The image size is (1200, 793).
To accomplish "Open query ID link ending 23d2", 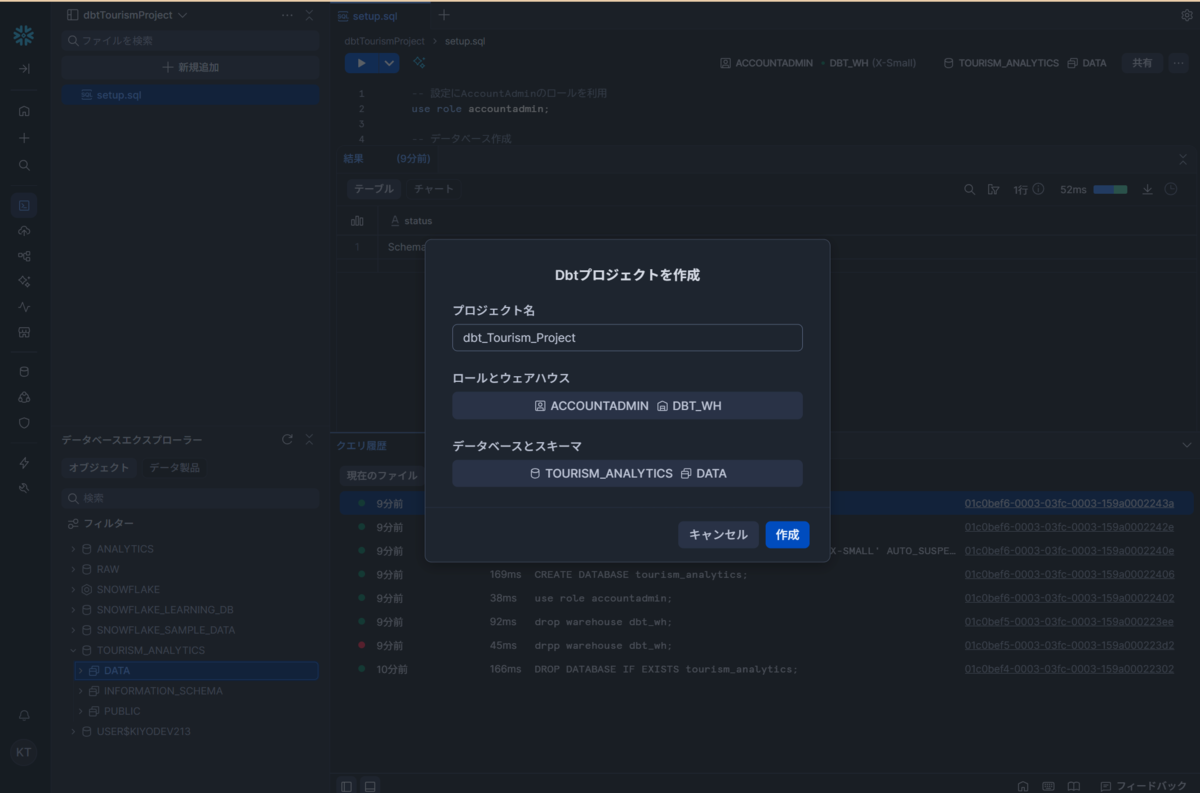I will (x=1069, y=646).
